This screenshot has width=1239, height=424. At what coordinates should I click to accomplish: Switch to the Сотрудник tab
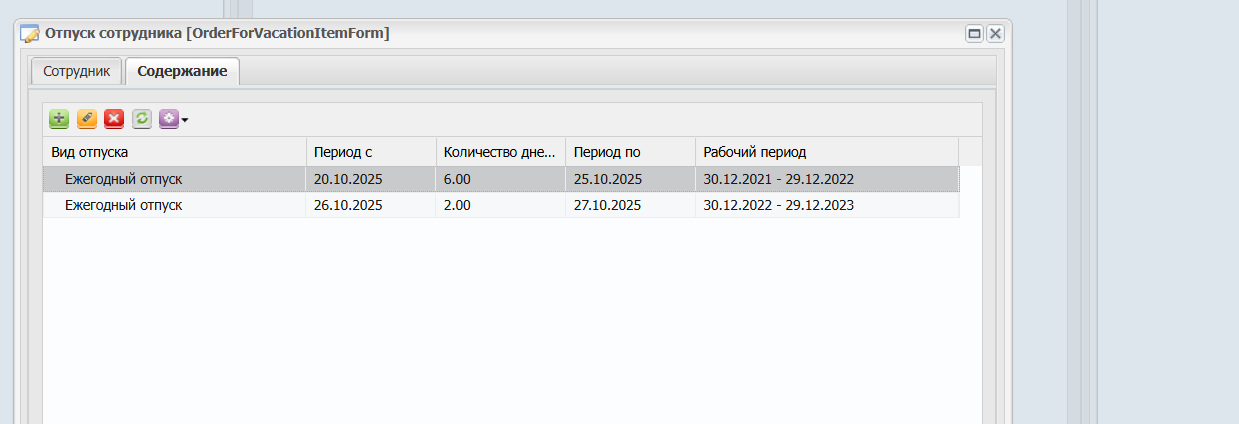coord(77,72)
